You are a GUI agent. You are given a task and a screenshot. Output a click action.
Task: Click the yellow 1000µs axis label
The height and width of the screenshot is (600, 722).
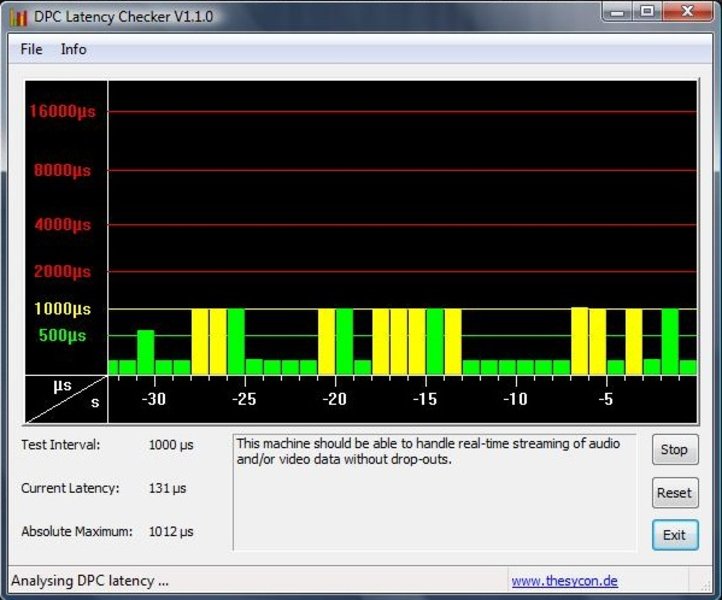point(62,309)
